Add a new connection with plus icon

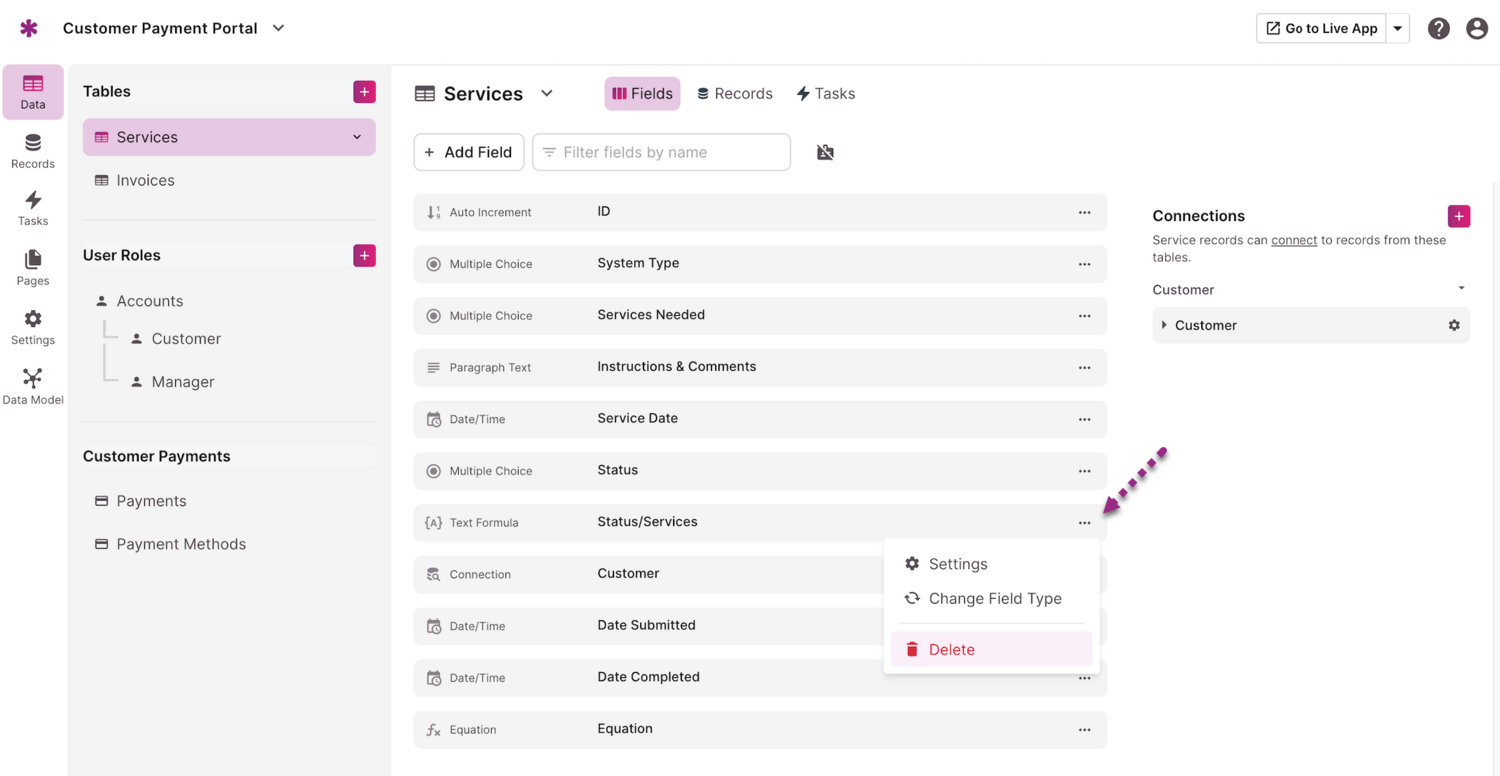tap(1458, 216)
